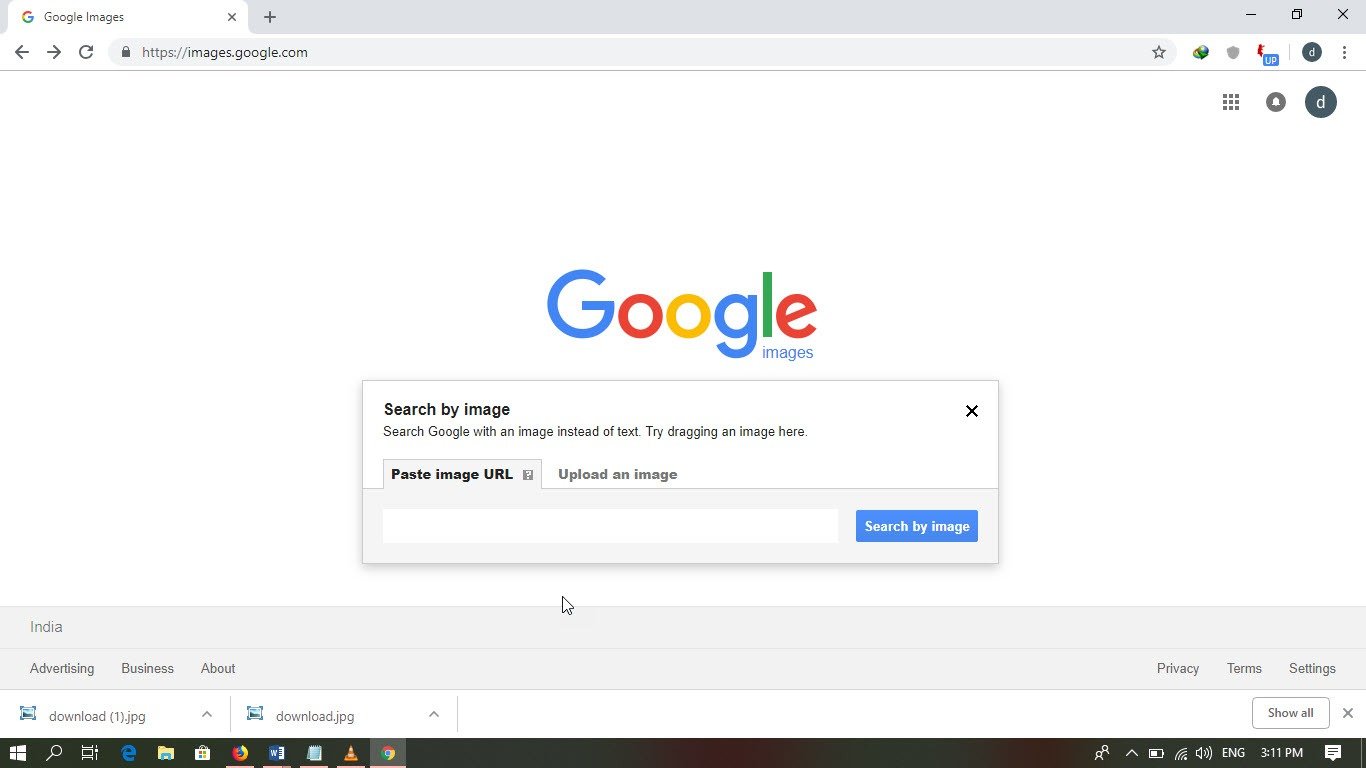Open Google notifications bell
1366x768 pixels.
[1276, 102]
